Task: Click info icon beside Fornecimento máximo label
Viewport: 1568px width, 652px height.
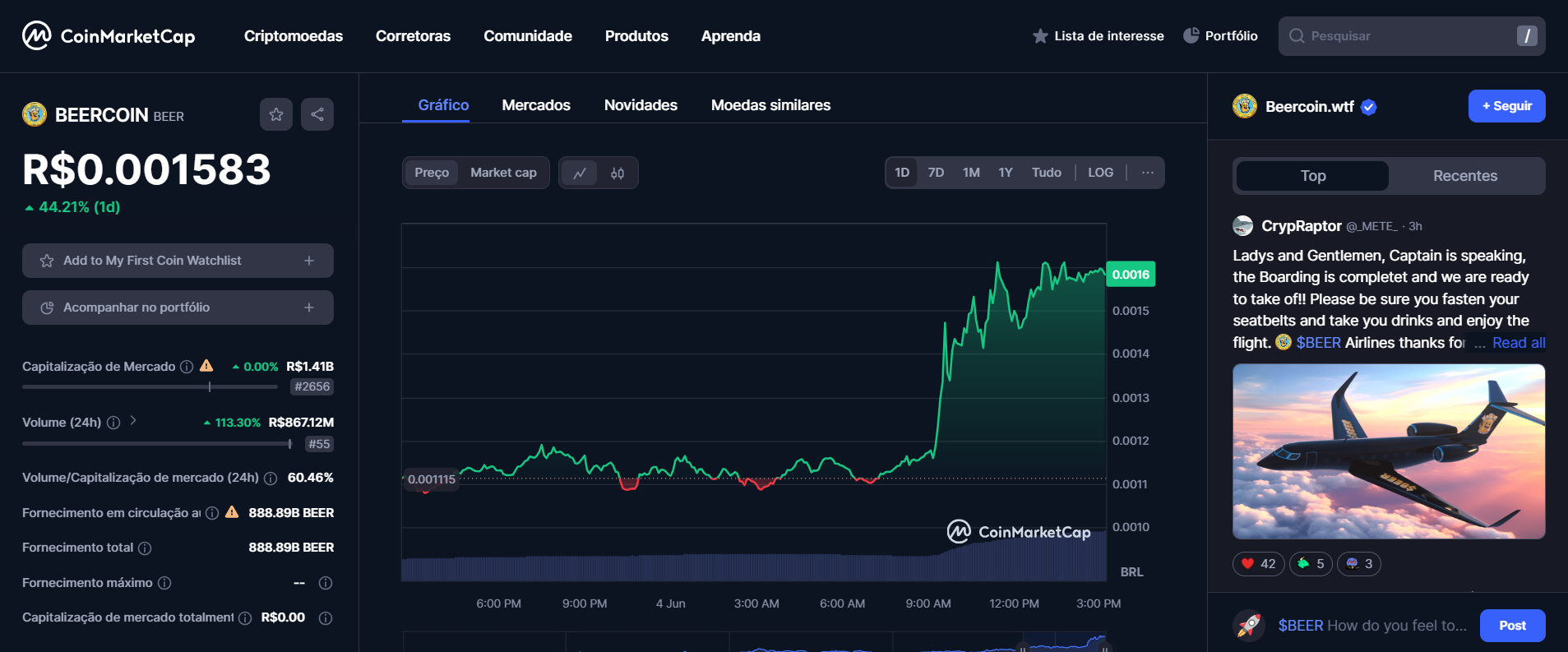Action: tap(164, 583)
